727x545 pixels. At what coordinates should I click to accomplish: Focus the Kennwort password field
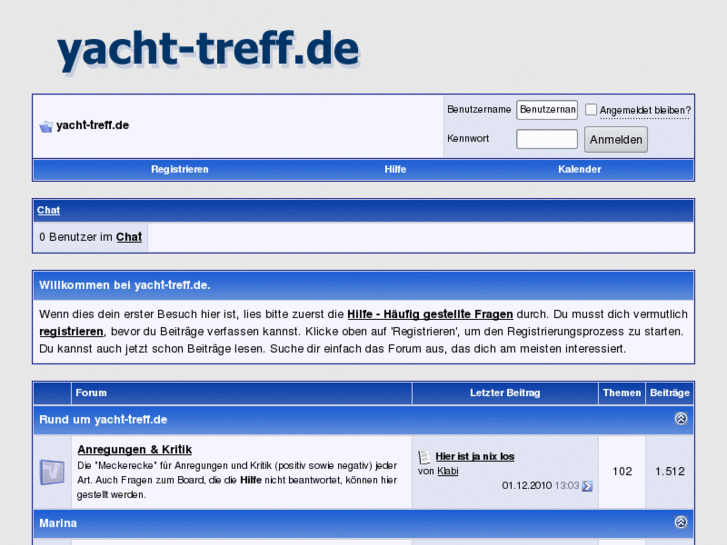pyautogui.click(x=547, y=139)
